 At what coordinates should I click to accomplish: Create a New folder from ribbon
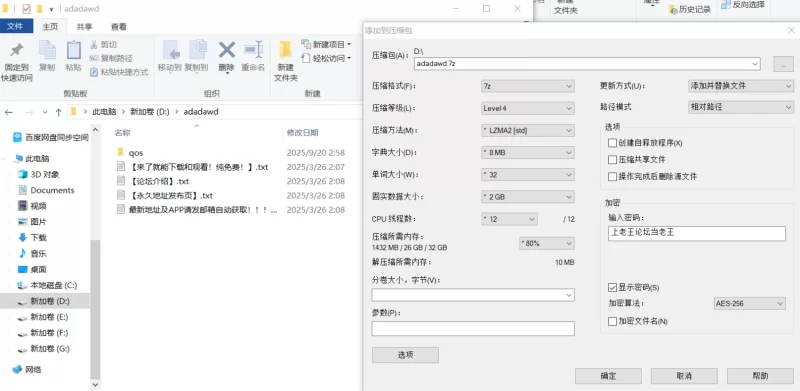click(286, 61)
